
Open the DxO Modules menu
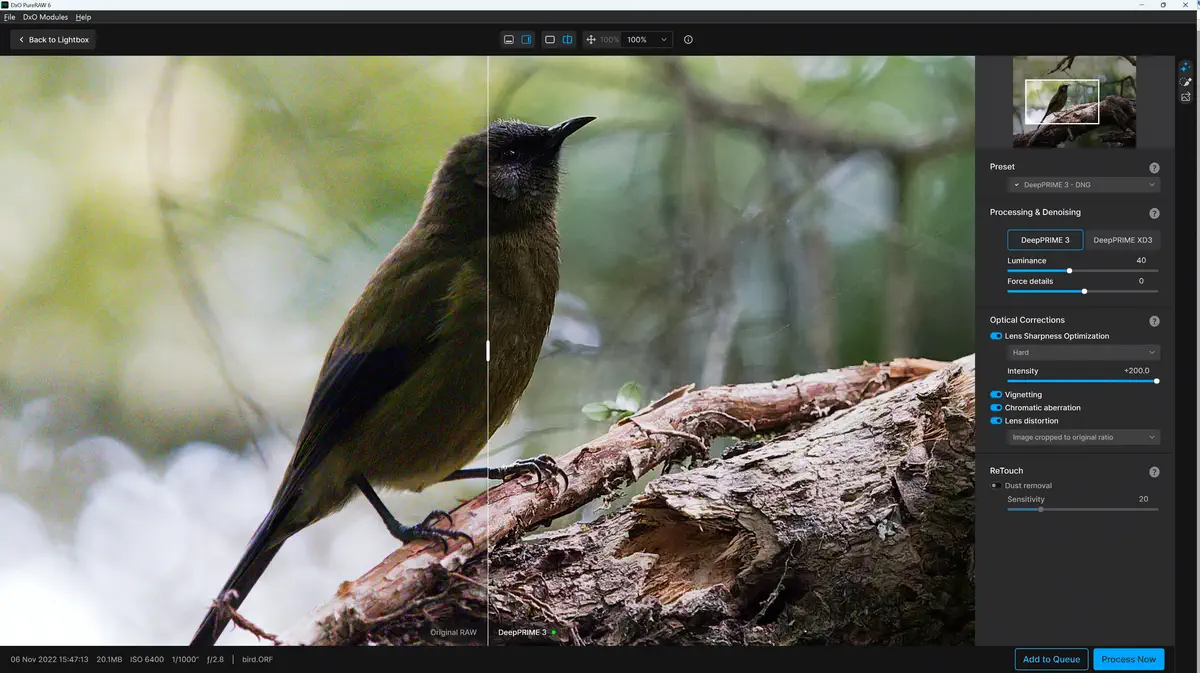point(45,17)
